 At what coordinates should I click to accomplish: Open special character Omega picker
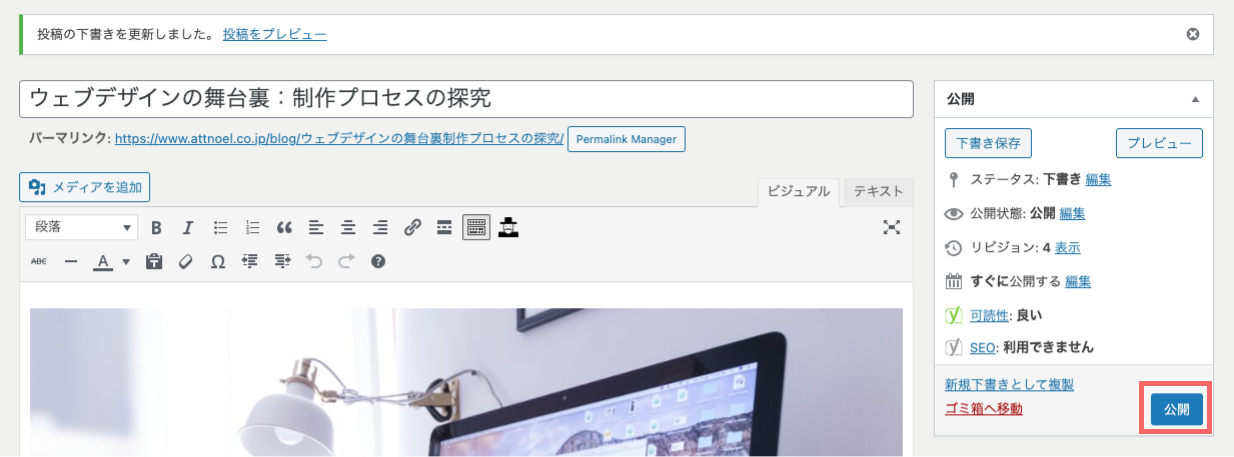click(x=217, y=262)
